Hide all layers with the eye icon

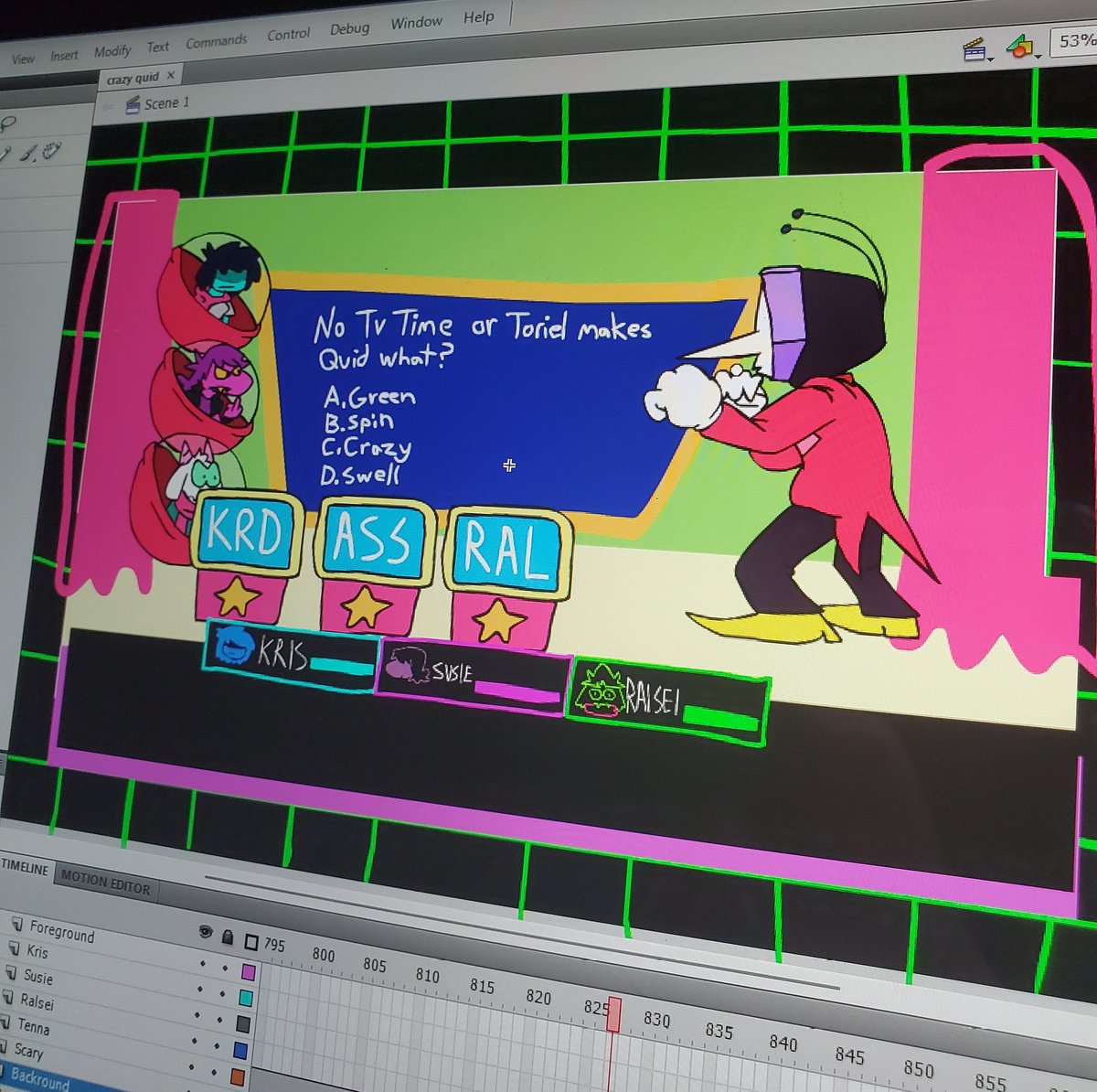tap(206, 932)
